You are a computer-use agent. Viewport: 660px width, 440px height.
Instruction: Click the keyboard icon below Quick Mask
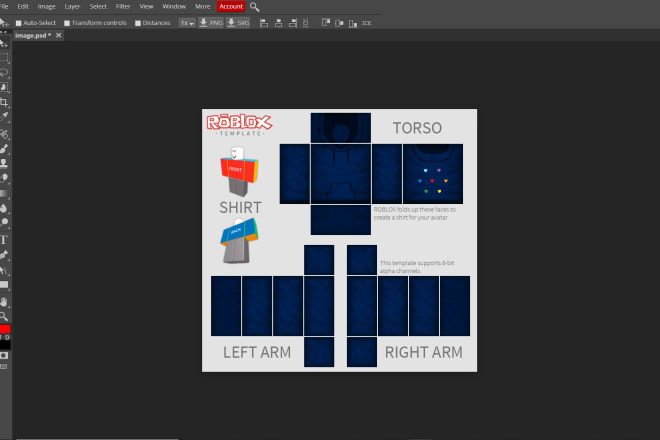point(4,367)
